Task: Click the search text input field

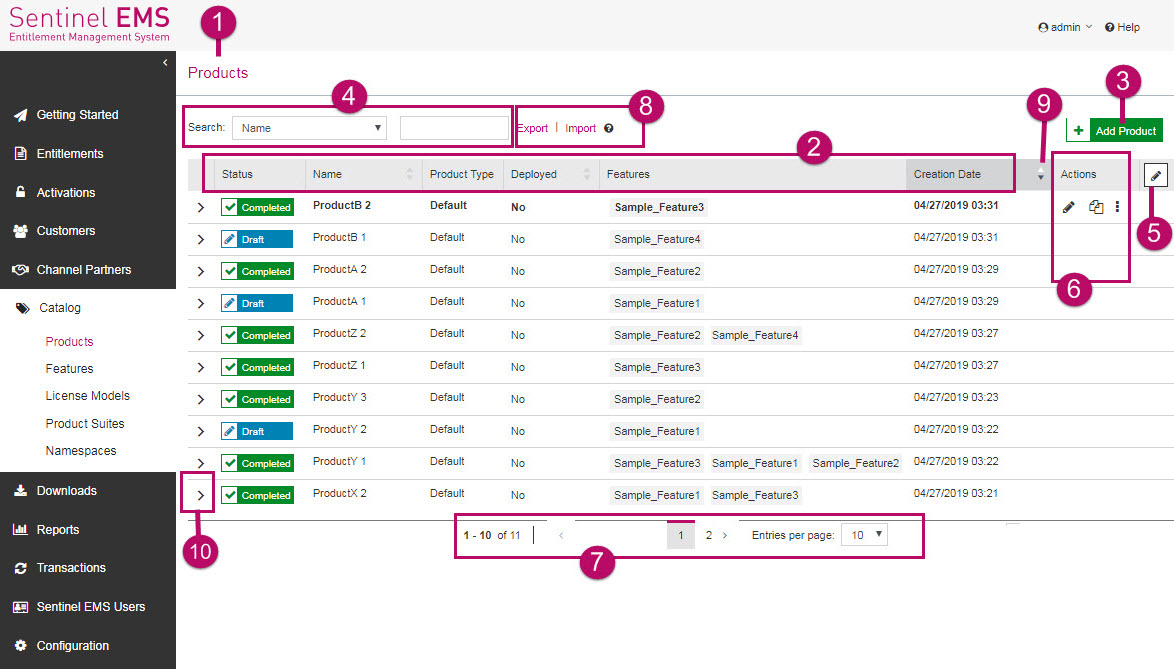Action: coord(454,128)
